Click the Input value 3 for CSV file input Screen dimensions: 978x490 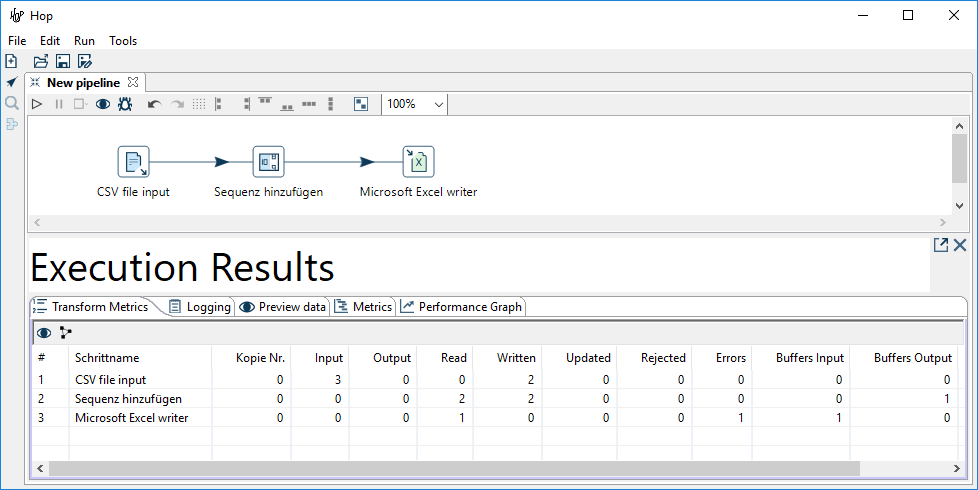pyautogui.click(x=337, y=380)
